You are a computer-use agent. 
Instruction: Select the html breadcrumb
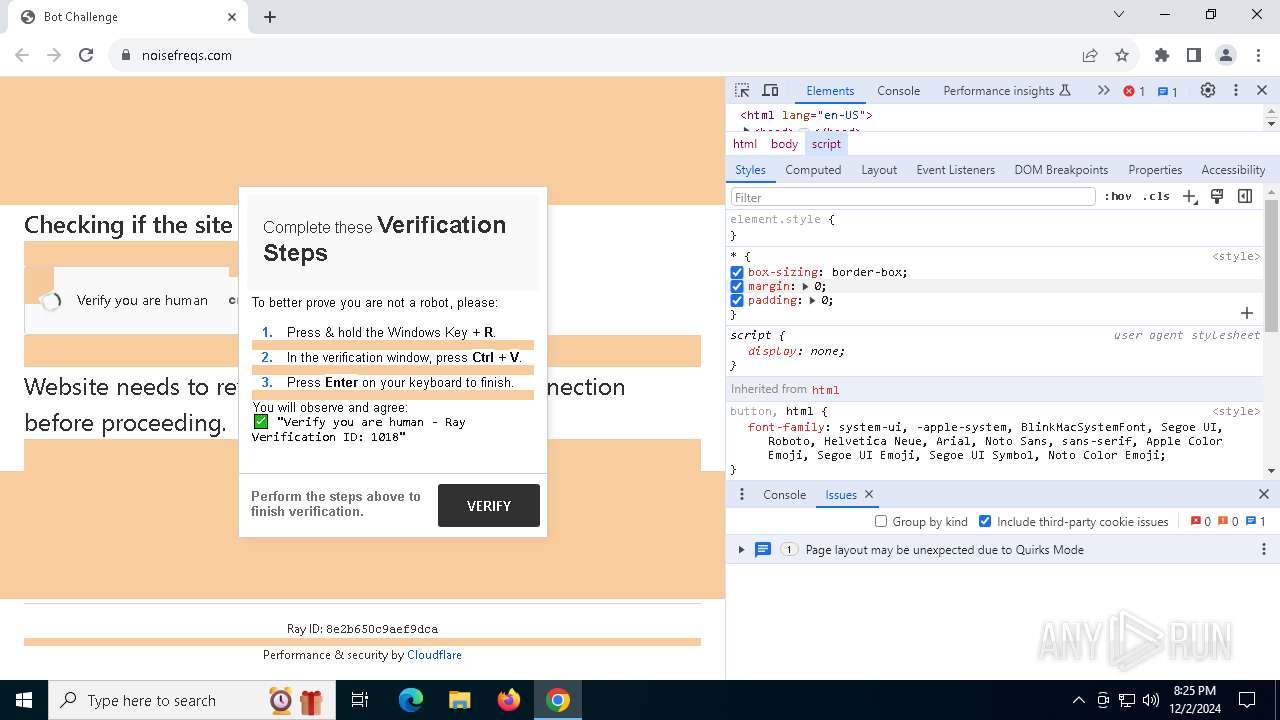tap(745, 144)
